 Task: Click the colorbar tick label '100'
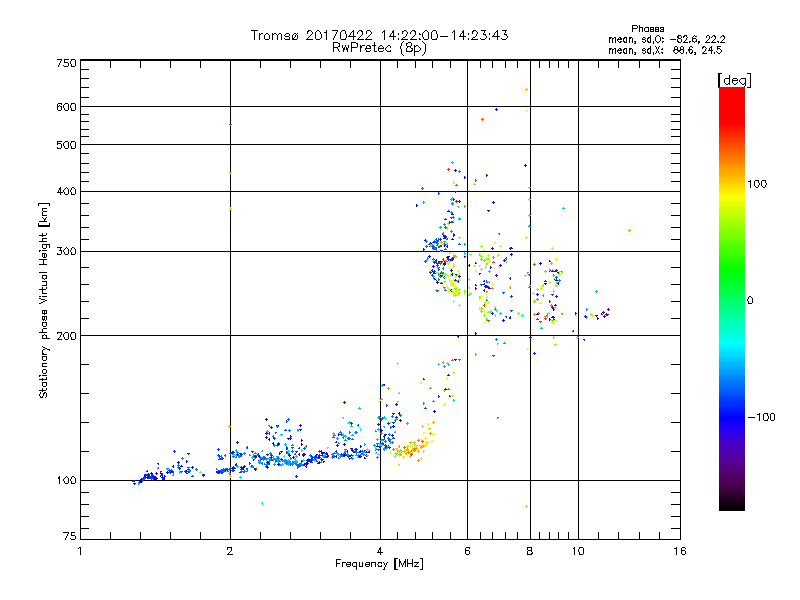coord(757,184)
